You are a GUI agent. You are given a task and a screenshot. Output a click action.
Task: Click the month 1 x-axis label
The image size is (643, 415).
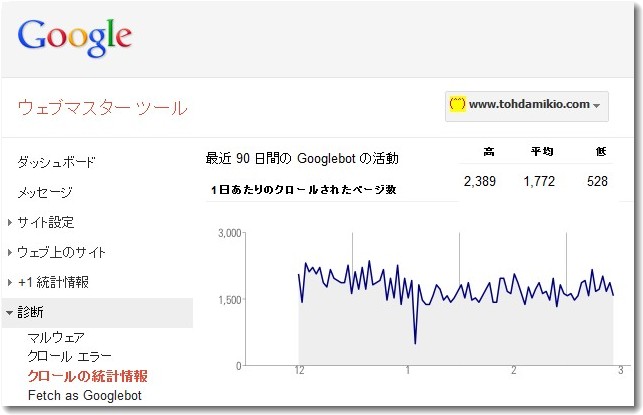[408, 371]
